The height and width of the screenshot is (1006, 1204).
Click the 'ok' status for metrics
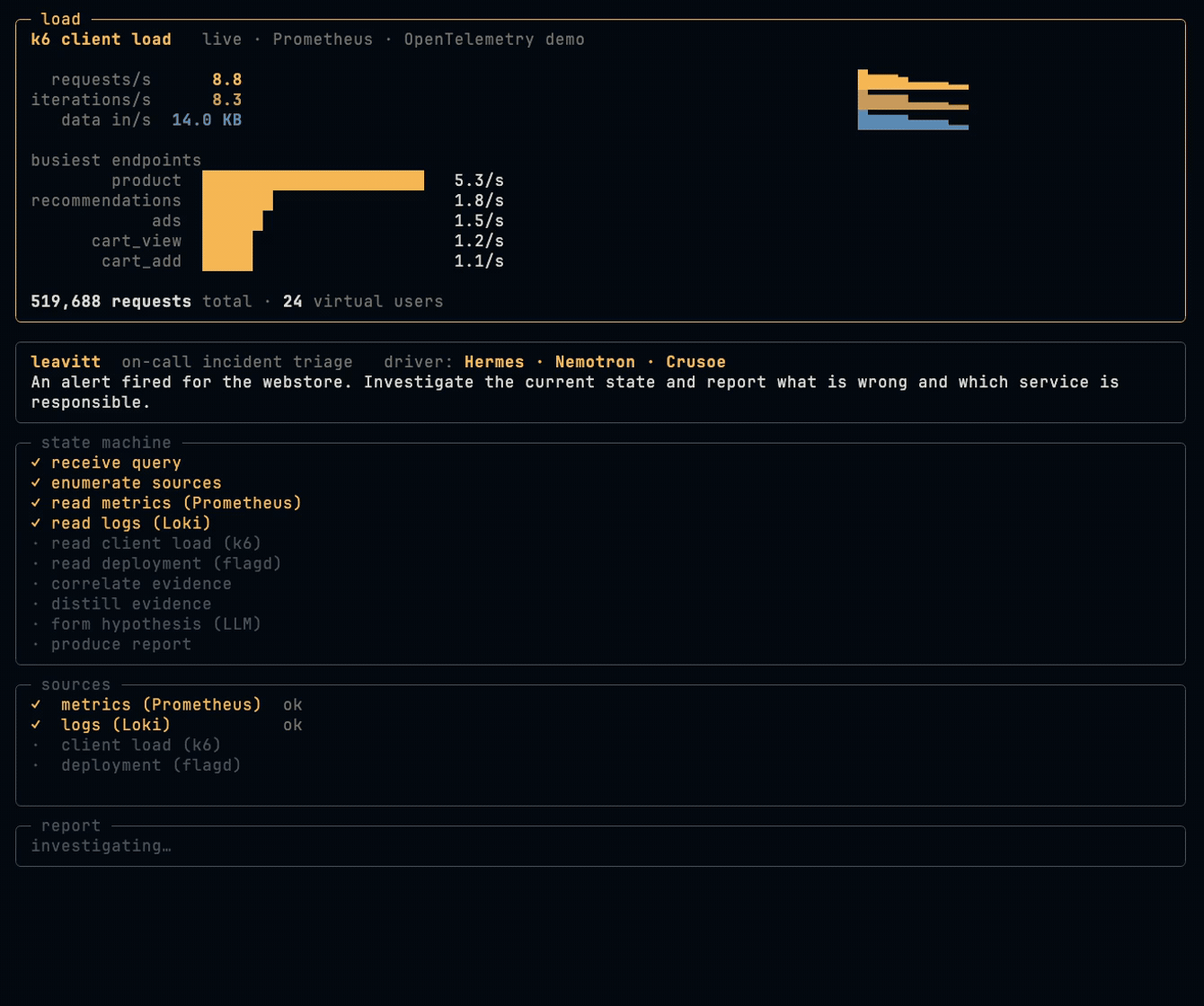tap(293, 704)
